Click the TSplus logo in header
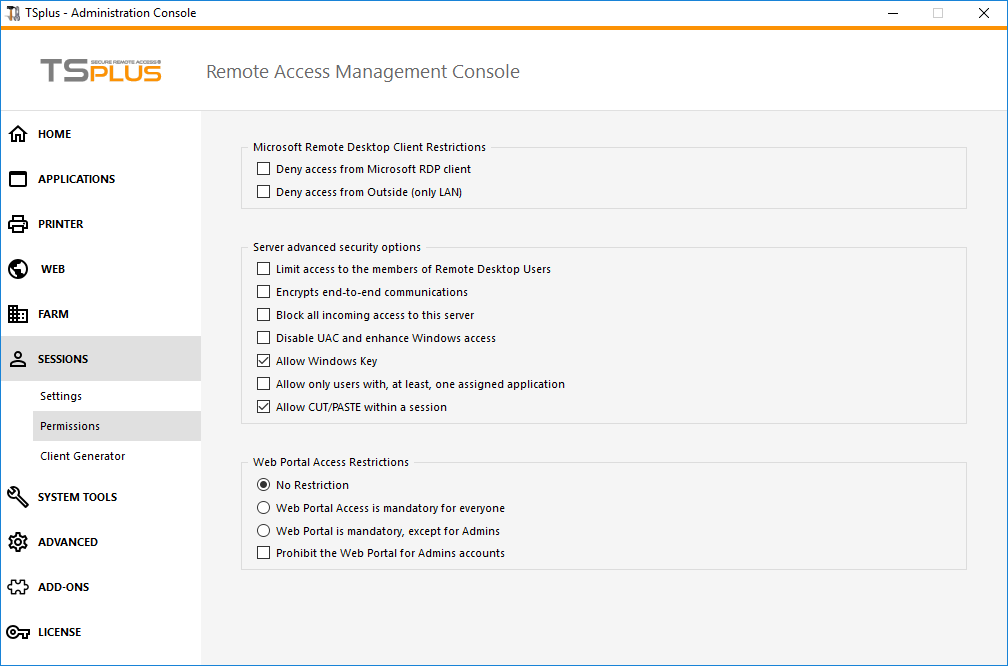This screenshot has height=666, width=1008. [x=101, y=71]
